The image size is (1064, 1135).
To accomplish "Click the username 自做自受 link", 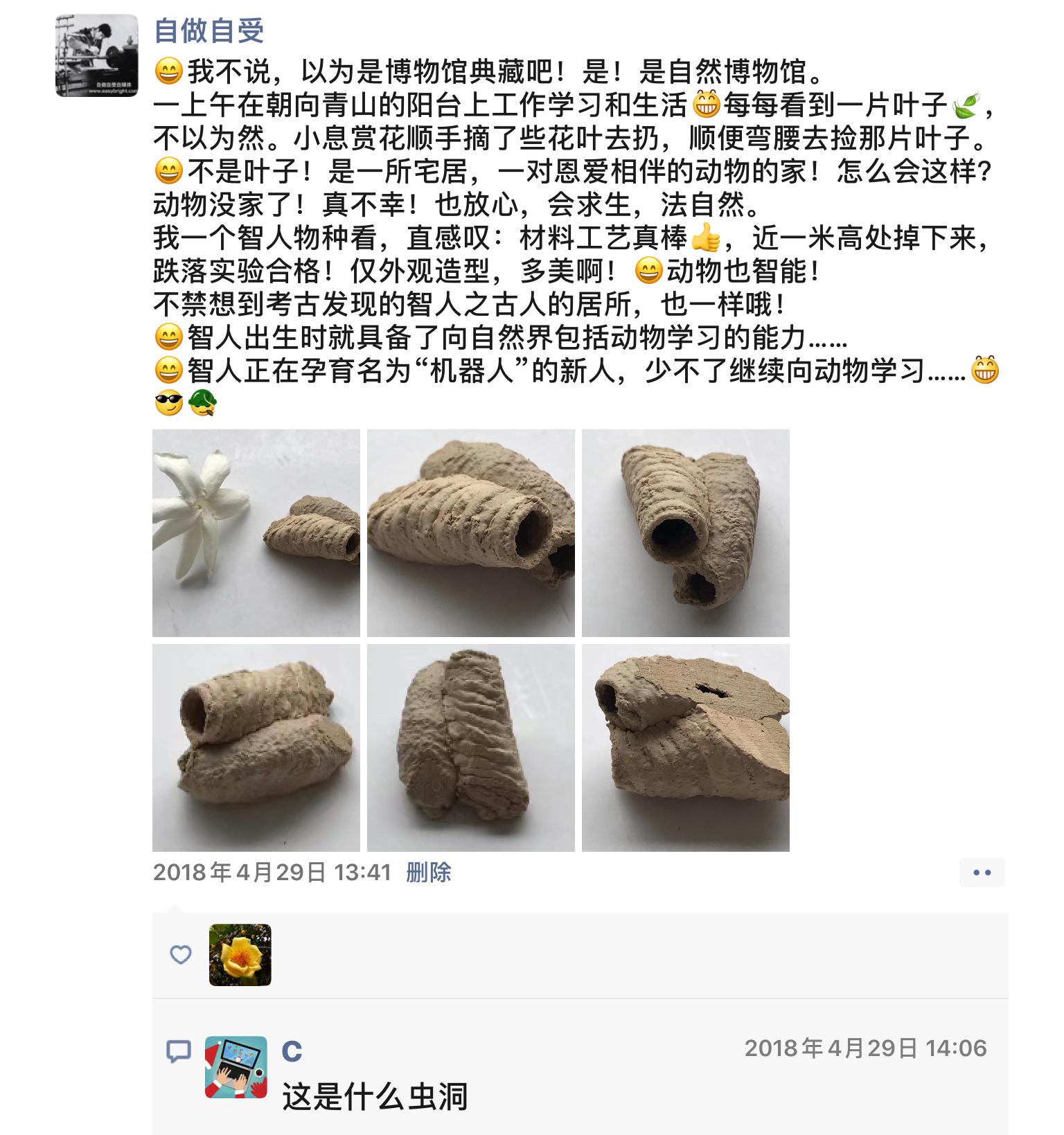I will (209, 30).
